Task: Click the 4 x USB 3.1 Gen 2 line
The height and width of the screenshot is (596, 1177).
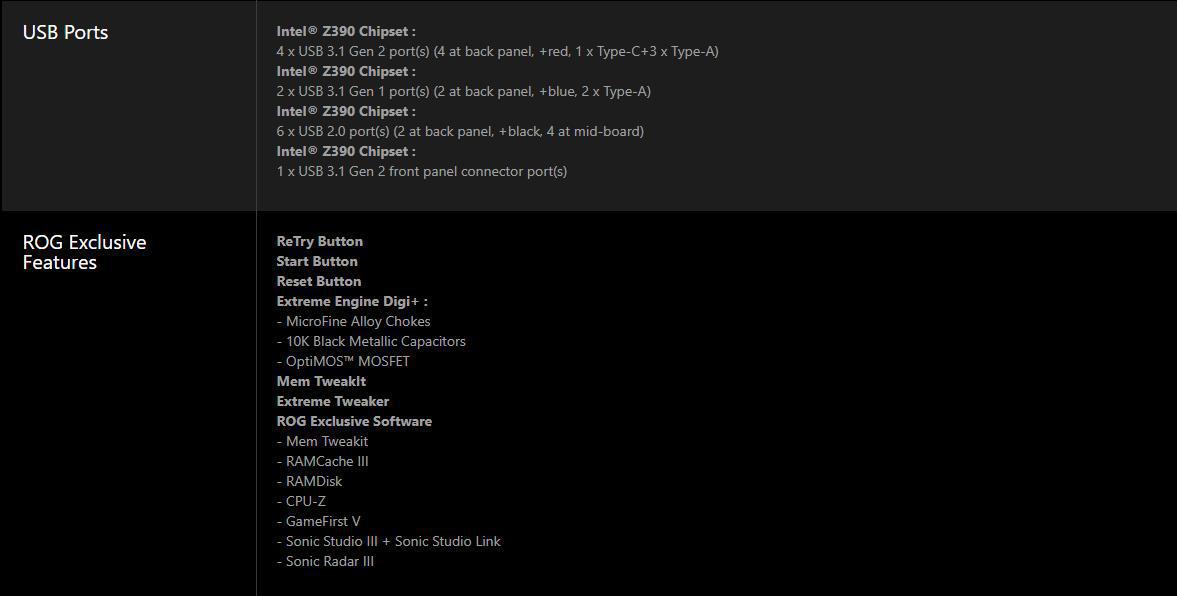Action: pos(498,52)
